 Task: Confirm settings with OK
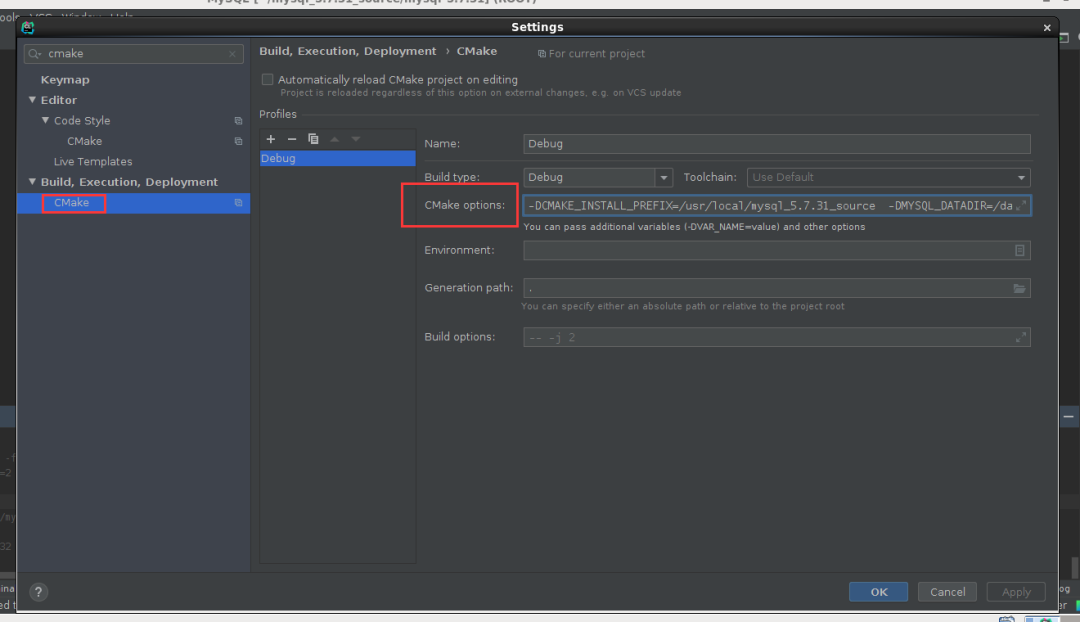(877, 591)
